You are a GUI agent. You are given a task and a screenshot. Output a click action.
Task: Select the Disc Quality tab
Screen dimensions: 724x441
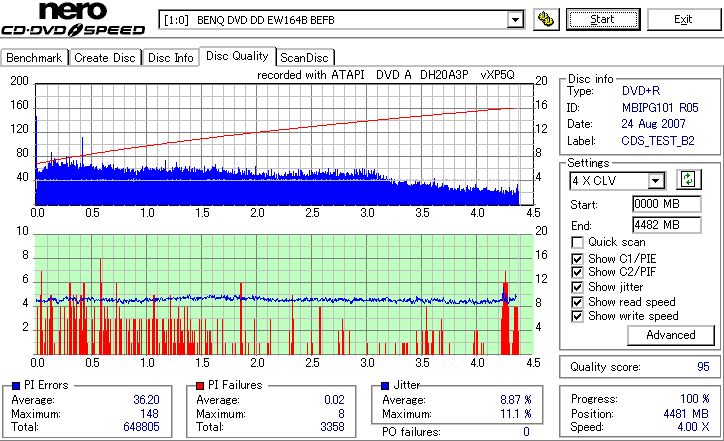coord(237,56)
